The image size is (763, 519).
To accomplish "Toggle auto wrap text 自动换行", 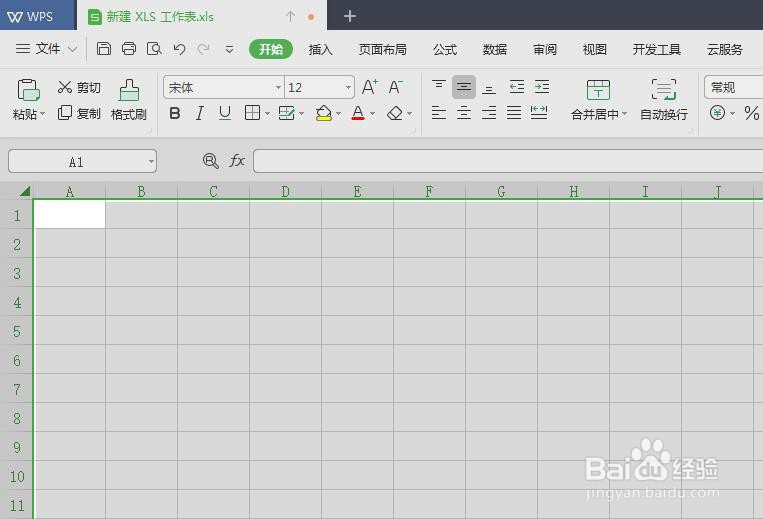I will (664, 100).
